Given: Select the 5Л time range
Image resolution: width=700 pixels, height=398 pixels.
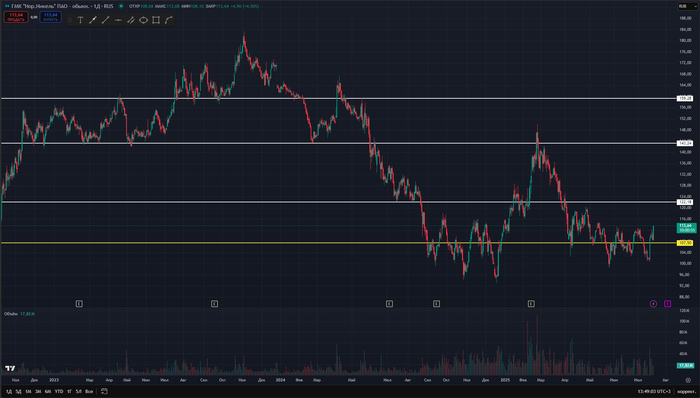Looking at the screenshot, I should click(x=79, y=391).
